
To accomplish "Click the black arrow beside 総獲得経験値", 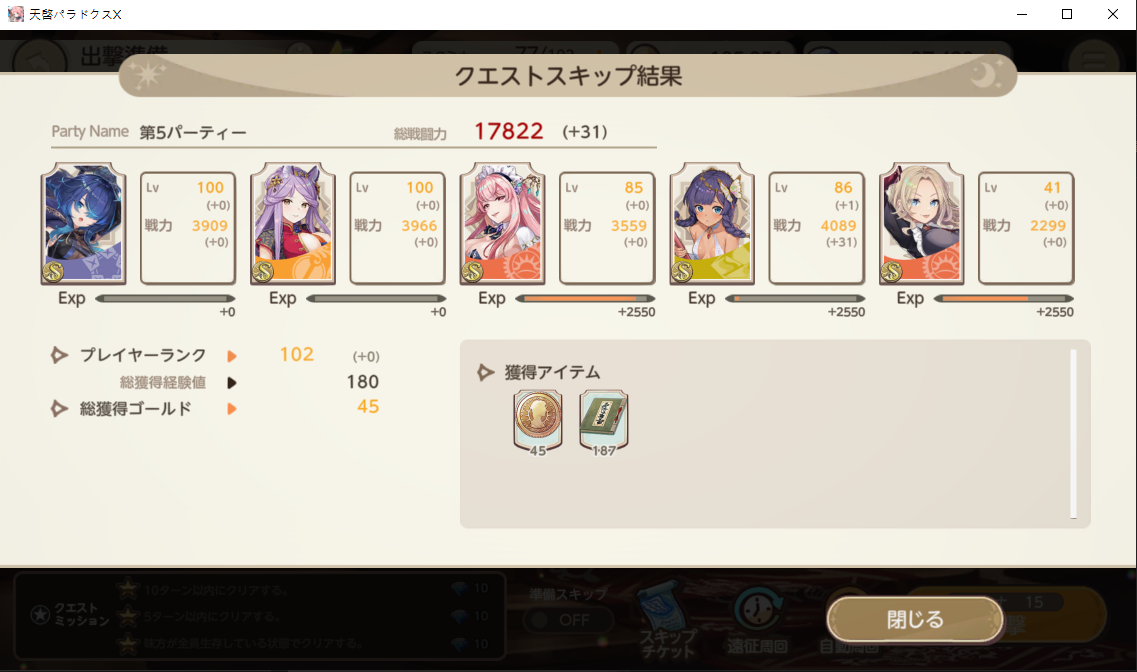I will pos(232,382).
